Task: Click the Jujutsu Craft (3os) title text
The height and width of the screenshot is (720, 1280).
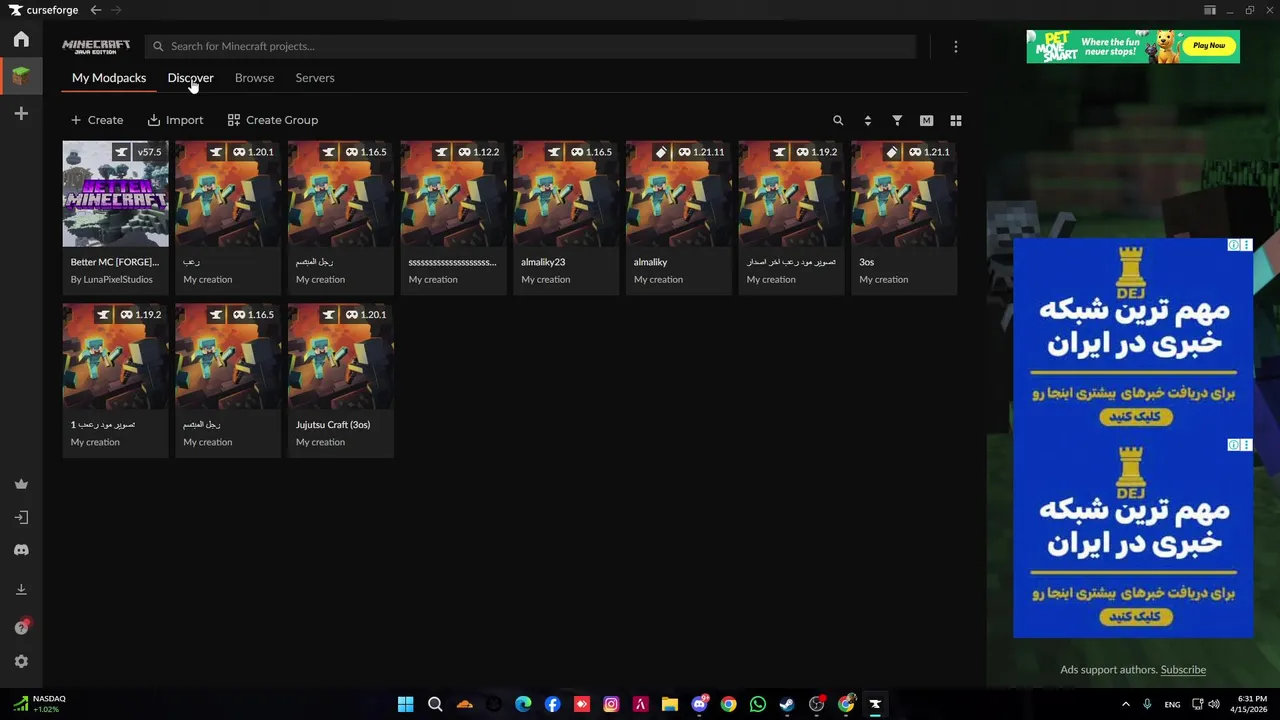Action: pyautogui.click(x=333, y=424)
